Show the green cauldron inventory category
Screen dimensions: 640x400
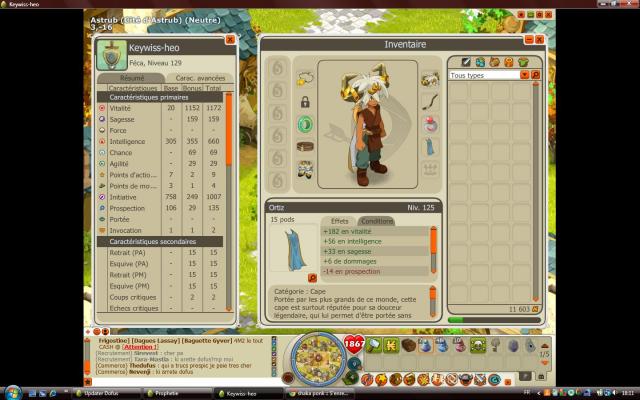523,62
